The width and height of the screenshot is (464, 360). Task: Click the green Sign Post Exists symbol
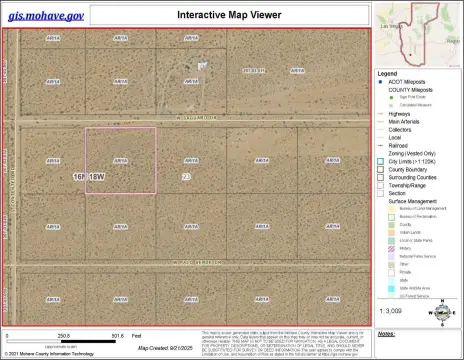[x=391, y=97]
